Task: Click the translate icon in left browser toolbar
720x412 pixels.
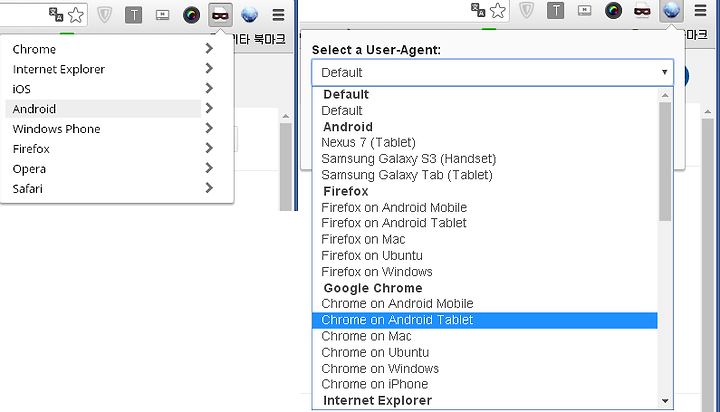Action: coord(56,15)
